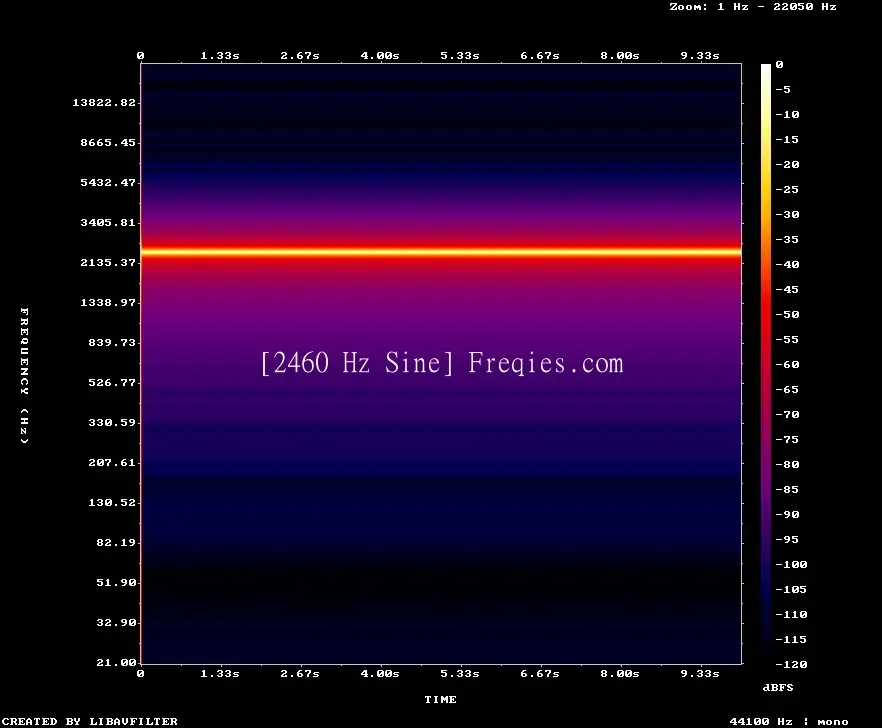Click the 32.90 frequency label
The height and width of the screenshot is (728, 882).
pyautogui.click(x=116, y=622)
